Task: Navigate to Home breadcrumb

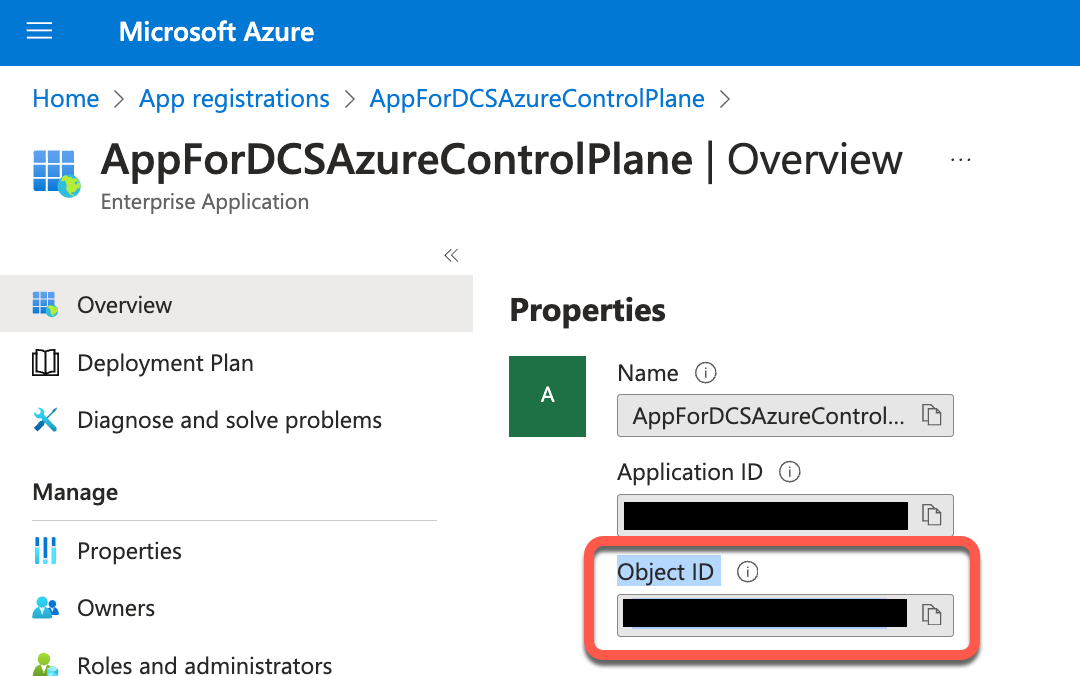Action: (66, 99)
